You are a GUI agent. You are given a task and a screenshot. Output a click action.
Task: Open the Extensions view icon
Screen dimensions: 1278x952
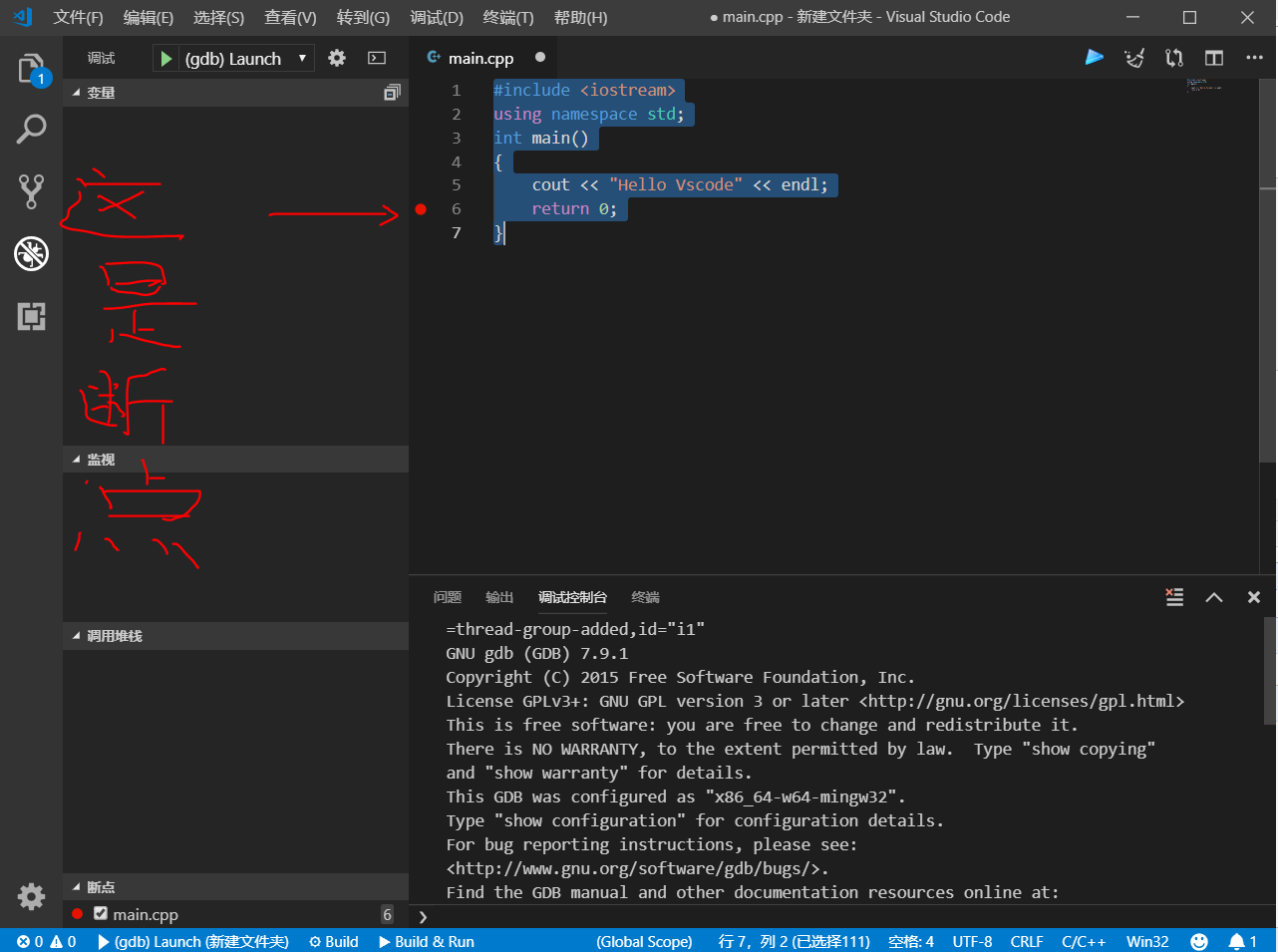coord(30,317)
